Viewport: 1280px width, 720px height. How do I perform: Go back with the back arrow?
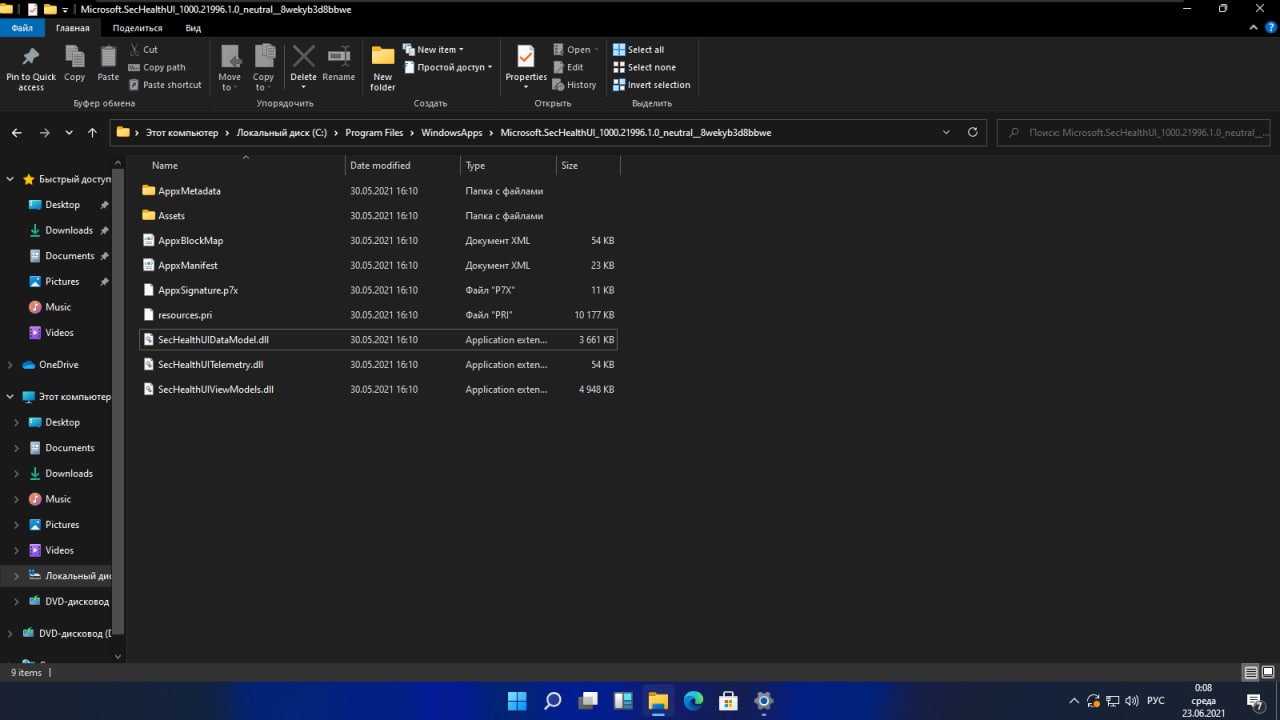[17, 132]
